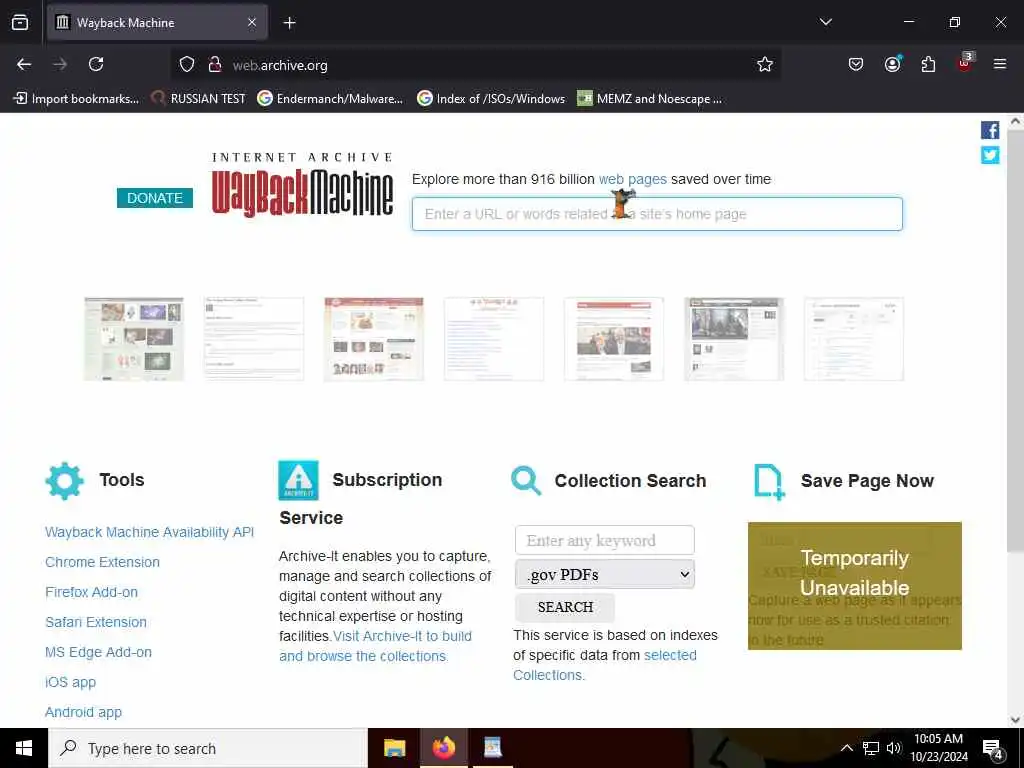
Task: Open Firefox application hamburger menu
Action: pos(1000,64)
